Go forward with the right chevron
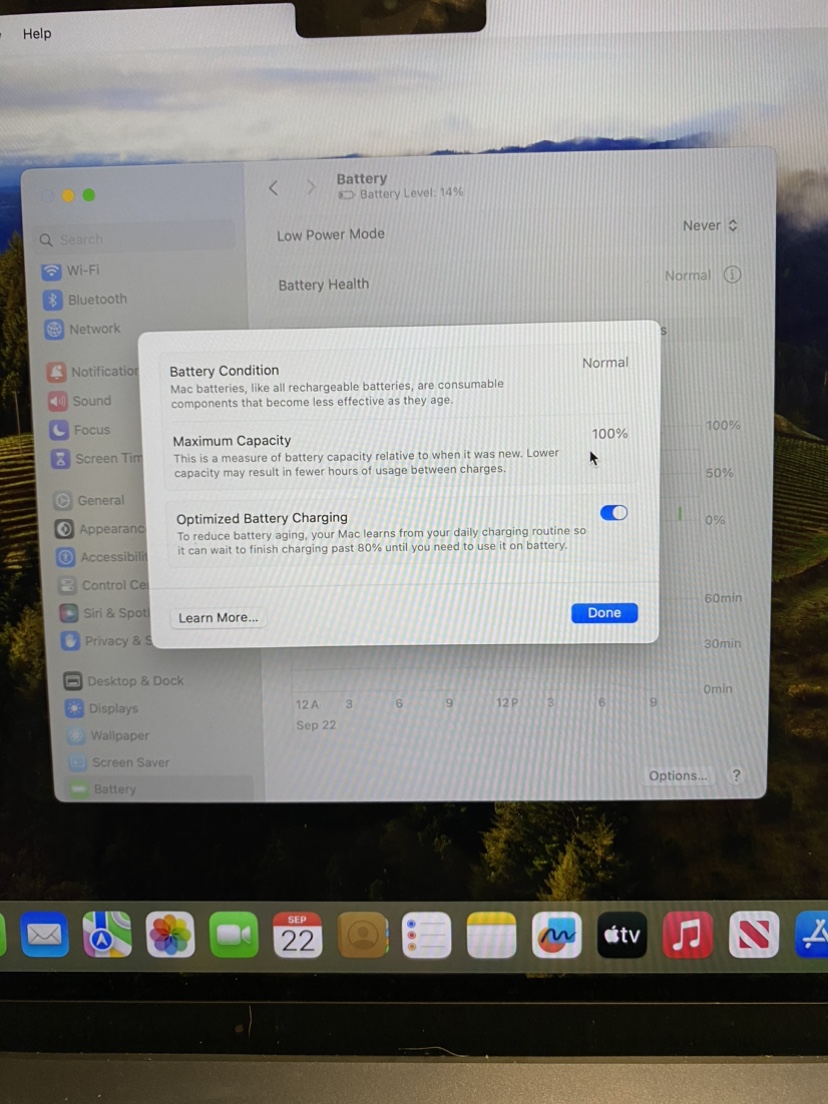This screenshot has height=1104, width=828. (x=310, y=188)
